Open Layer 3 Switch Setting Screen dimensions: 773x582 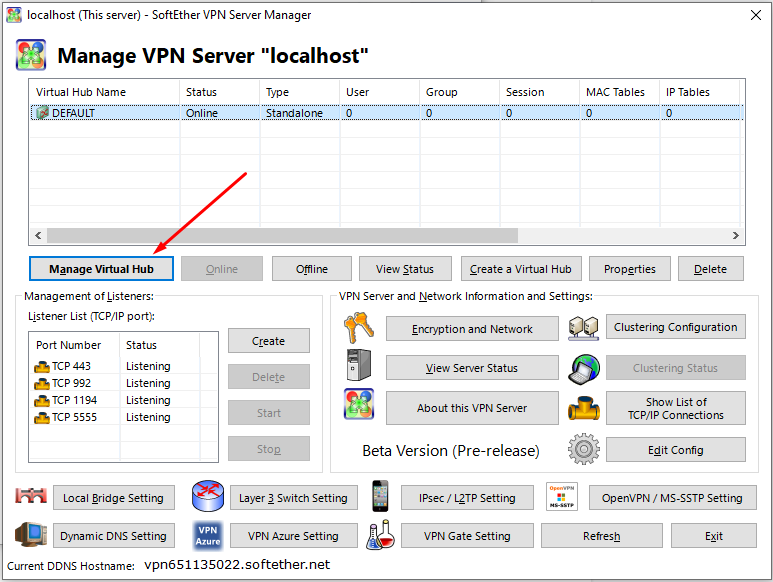(x=293, y=498)
